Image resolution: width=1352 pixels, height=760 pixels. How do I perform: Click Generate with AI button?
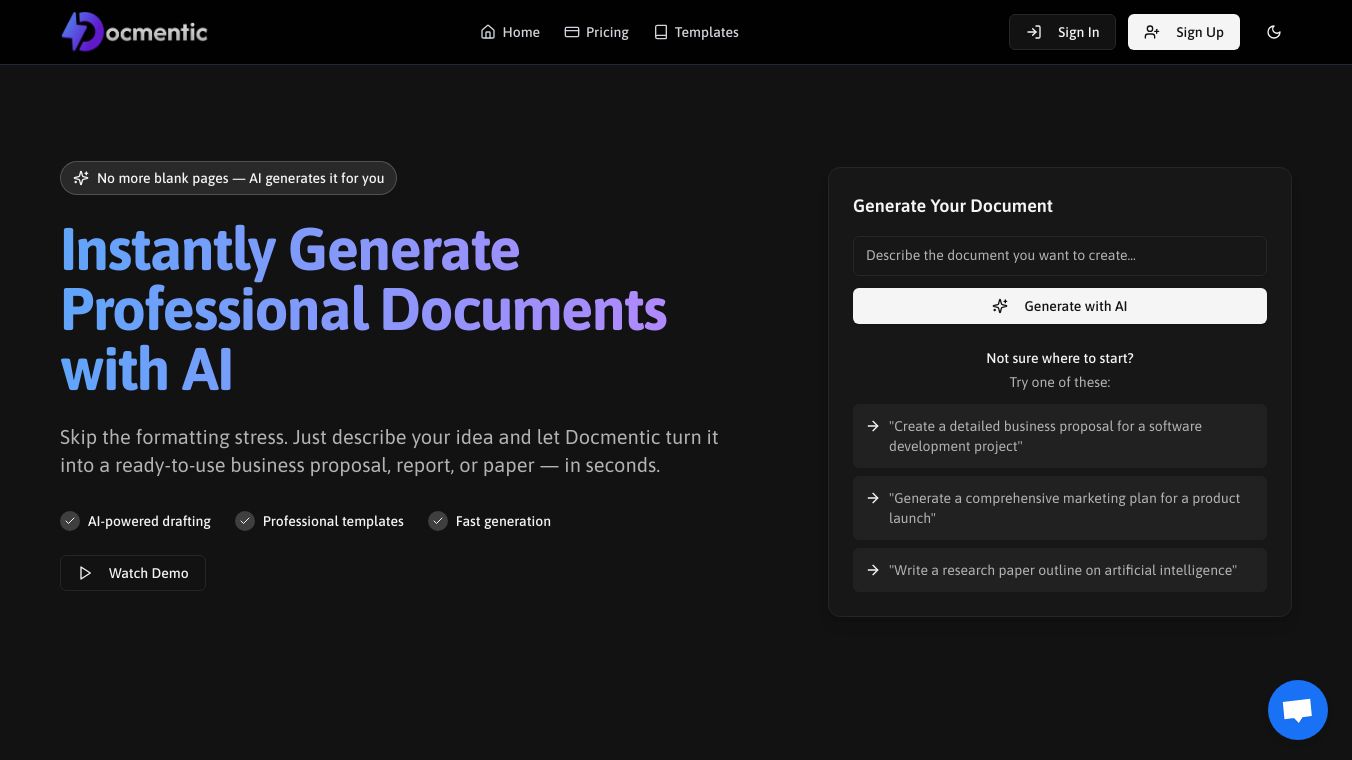click(1060, 306)
